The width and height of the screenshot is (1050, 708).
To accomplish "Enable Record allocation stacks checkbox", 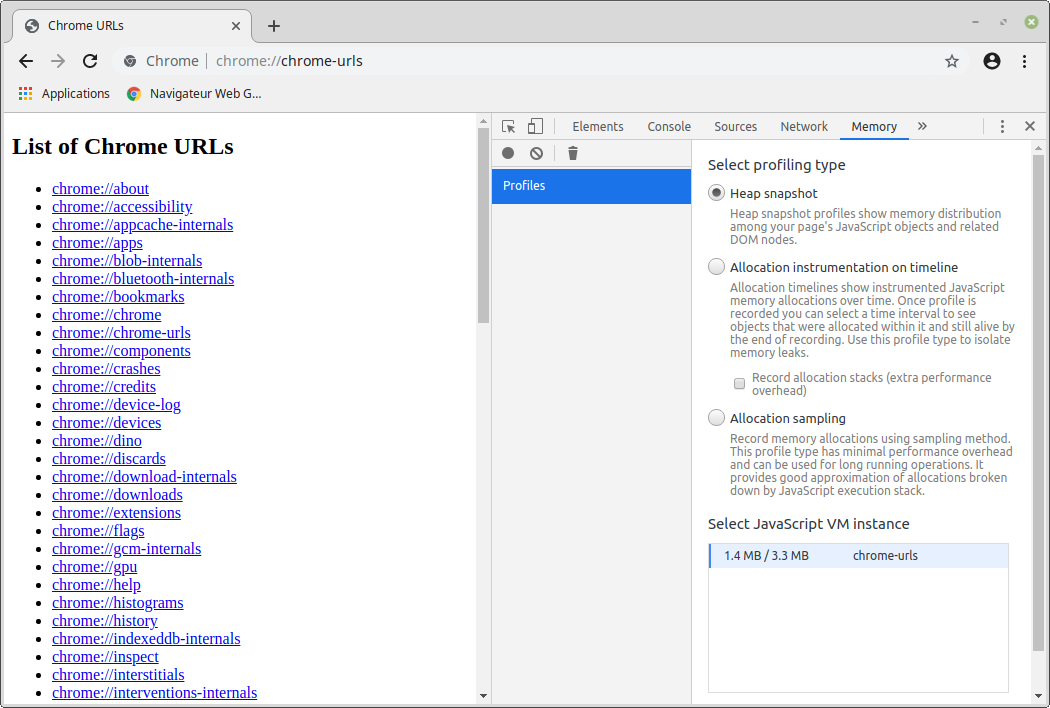I will (x=740, y=384).
